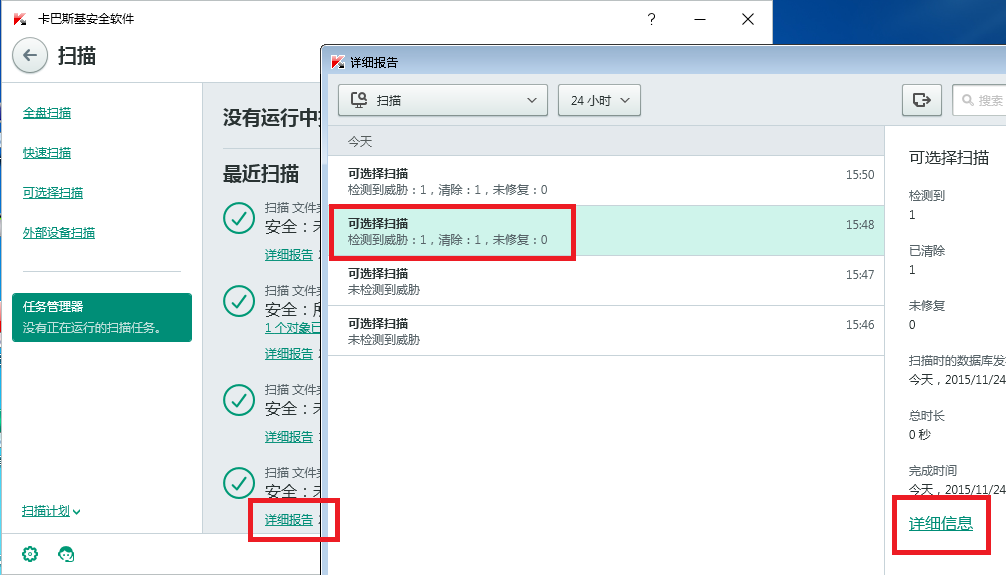Click the help question mark in title bar
This screenshot has width=1006, height=575.
click(x=651, y=19)
